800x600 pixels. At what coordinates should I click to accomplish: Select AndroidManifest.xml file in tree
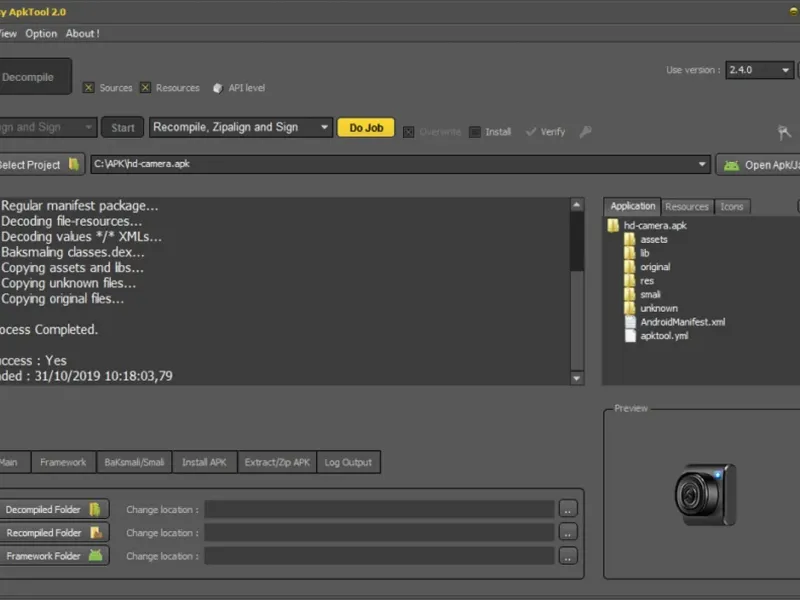click(682, 322)
